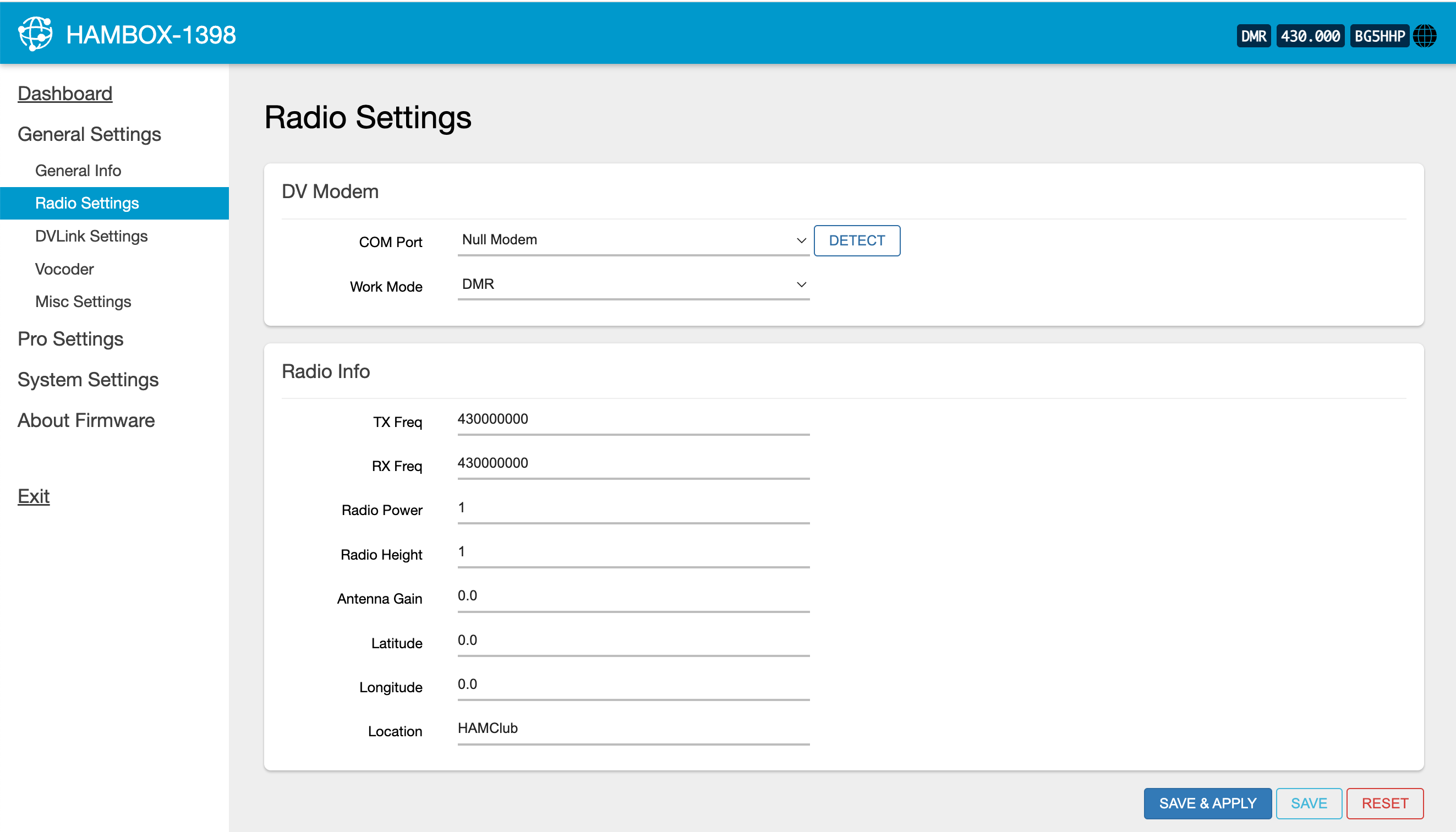Click the DETECT button

(857, 240)
